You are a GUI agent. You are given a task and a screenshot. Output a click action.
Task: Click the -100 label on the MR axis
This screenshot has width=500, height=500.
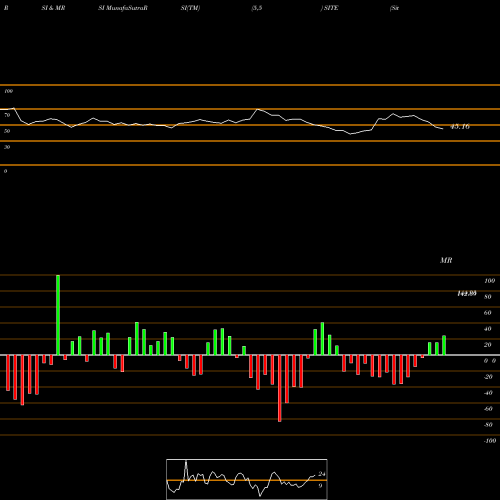pos(490,441)
